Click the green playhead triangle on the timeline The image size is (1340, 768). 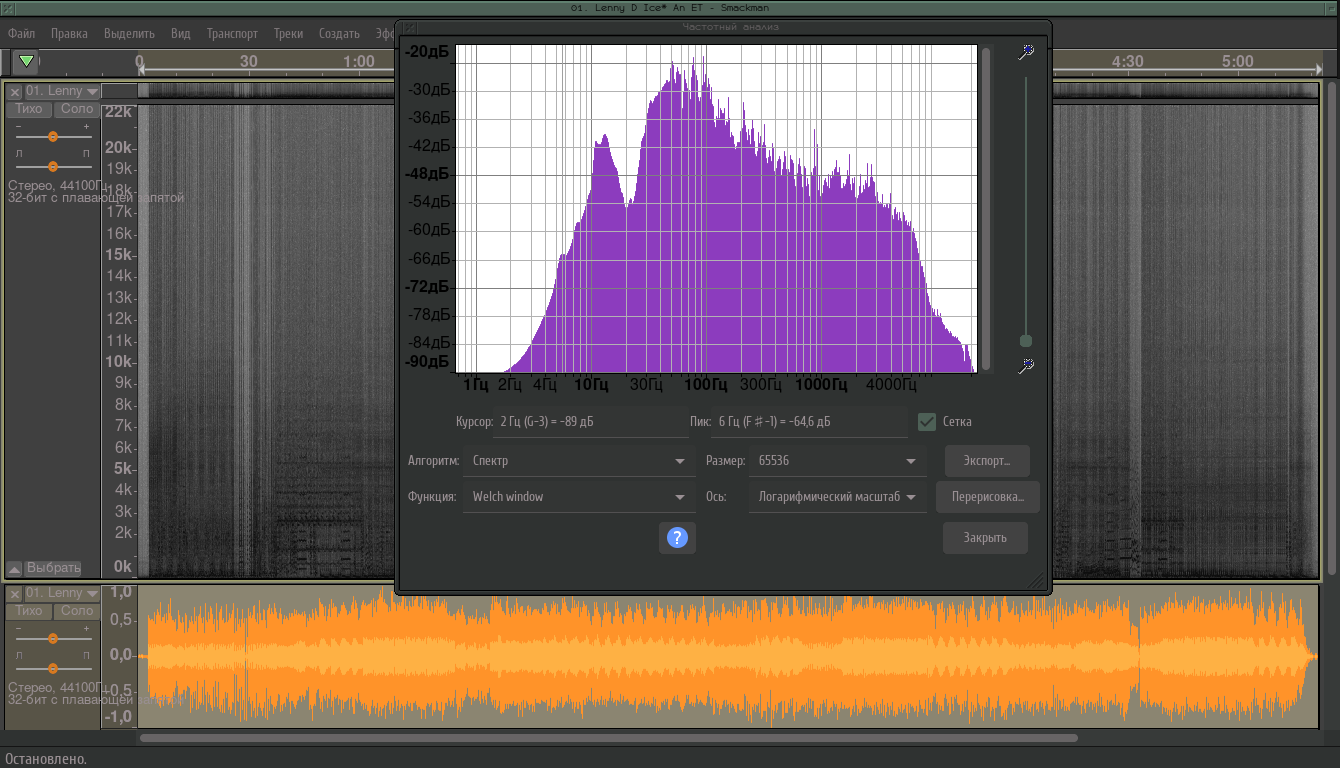(x=26, y=61)
